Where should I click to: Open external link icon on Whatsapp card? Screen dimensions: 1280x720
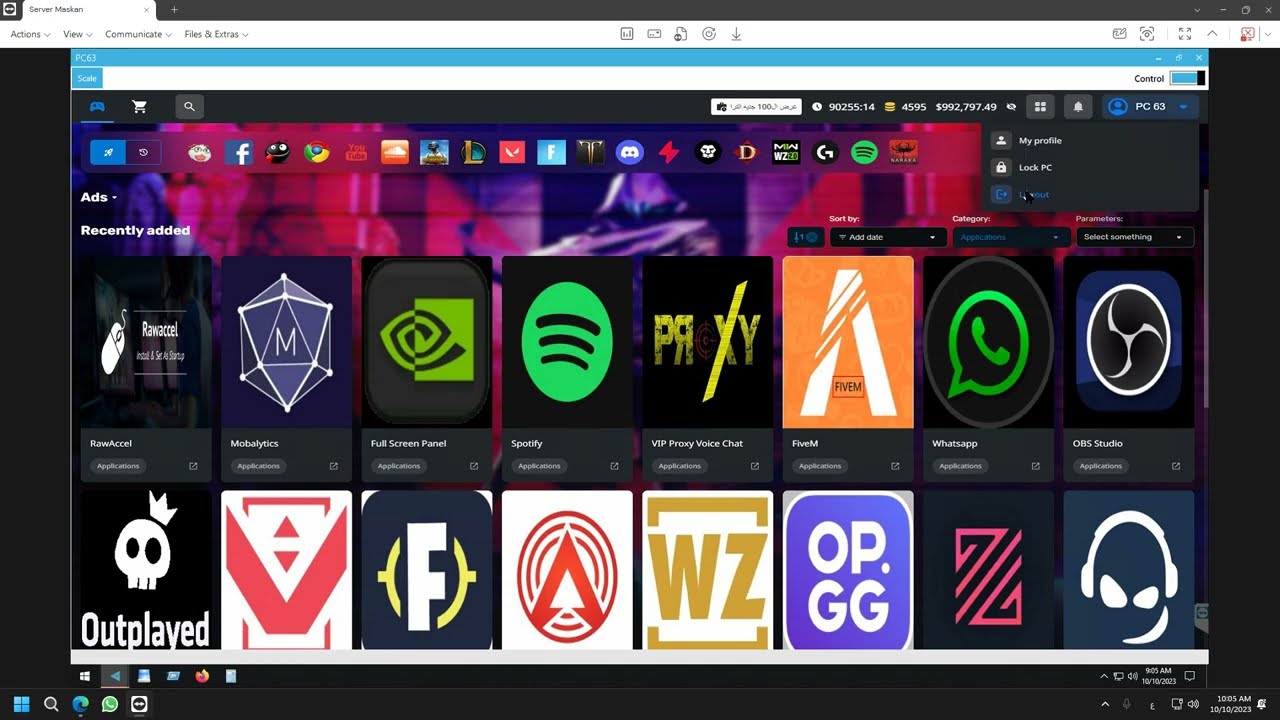click(x=1035, y=466)
